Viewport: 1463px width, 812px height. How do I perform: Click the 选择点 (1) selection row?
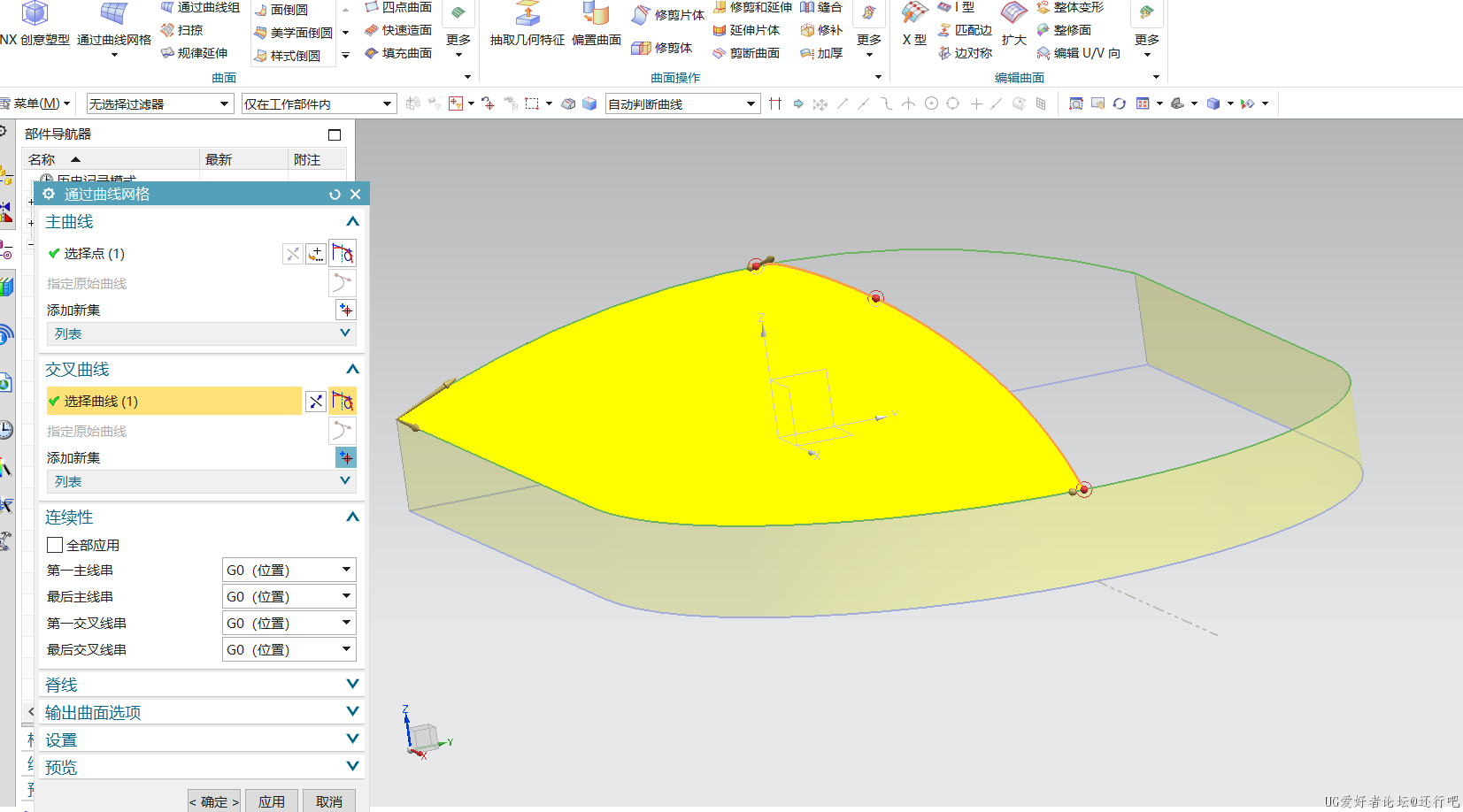point(163,254)
